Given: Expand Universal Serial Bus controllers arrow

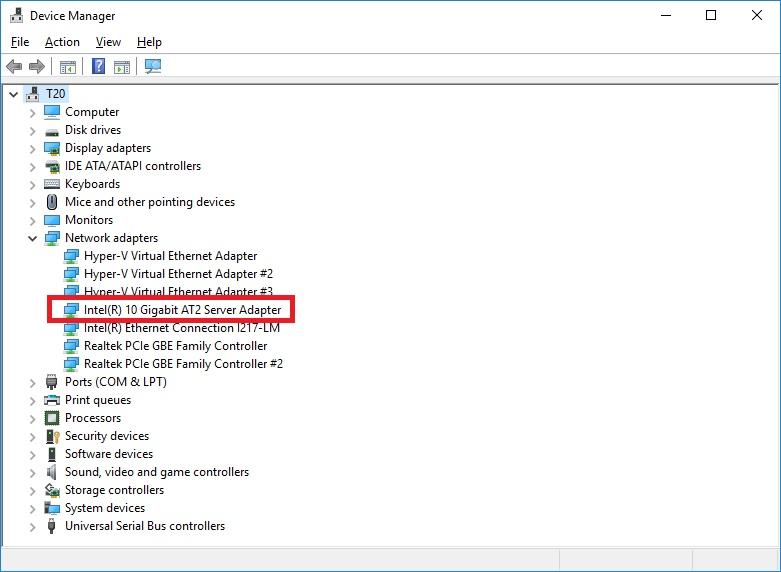Looking at the screenshot, I should click(x=33, y=526).
